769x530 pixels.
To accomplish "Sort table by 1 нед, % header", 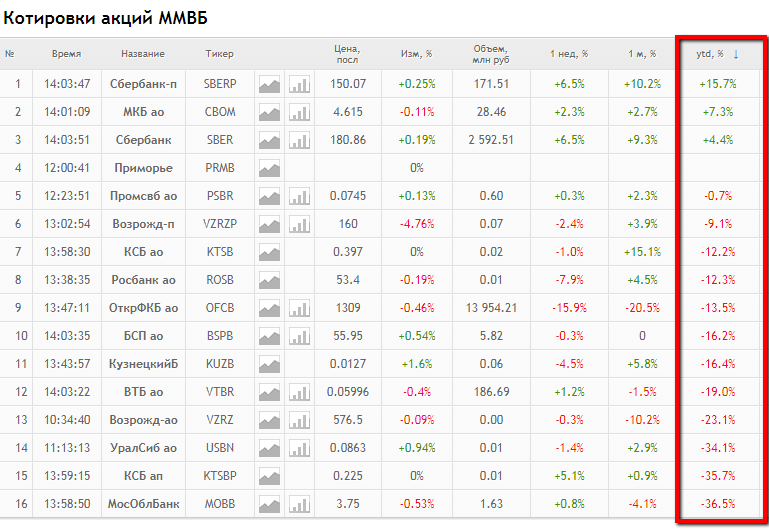I will click(x=569, y=54).
